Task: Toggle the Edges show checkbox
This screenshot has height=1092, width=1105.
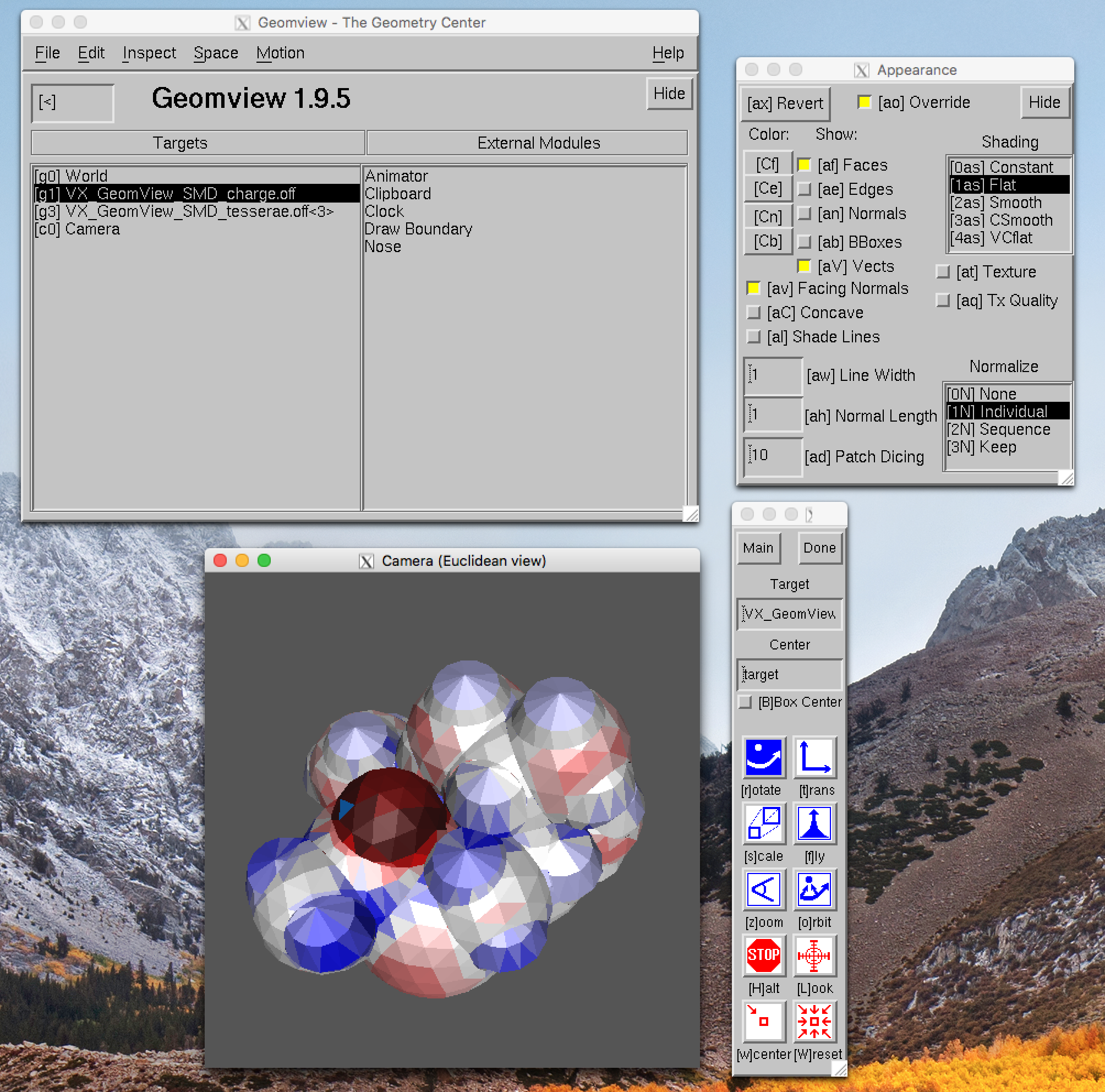Action: point(805,189)
